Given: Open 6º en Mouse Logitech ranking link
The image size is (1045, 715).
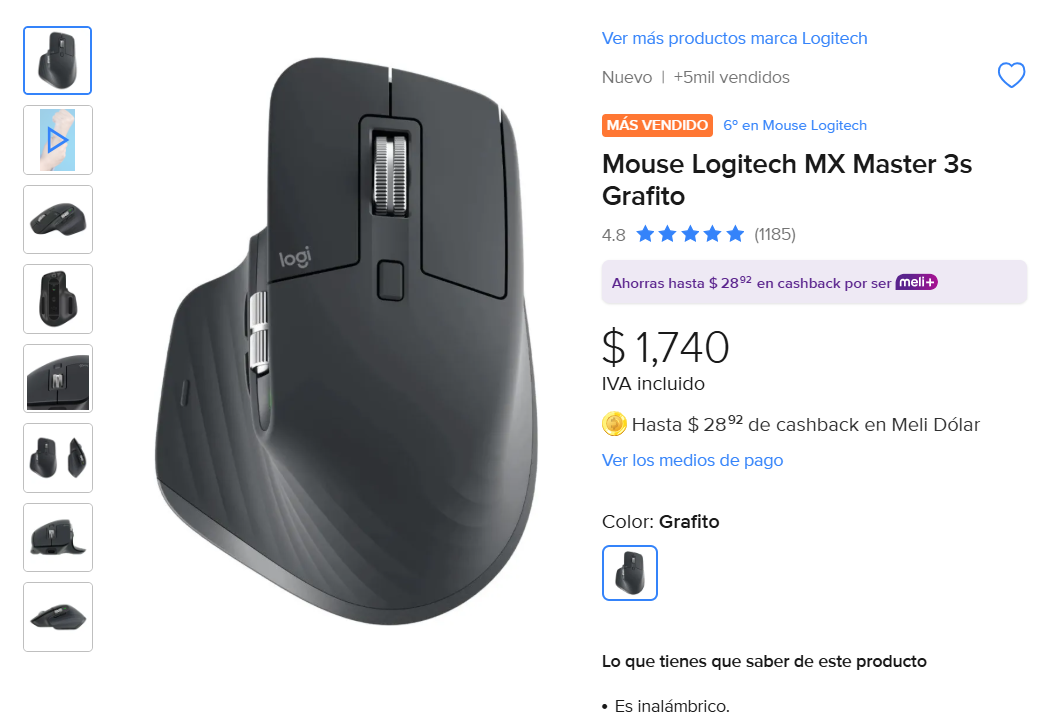Looking at the screenshot, I should pyautogui.click(x=795, y=125).
